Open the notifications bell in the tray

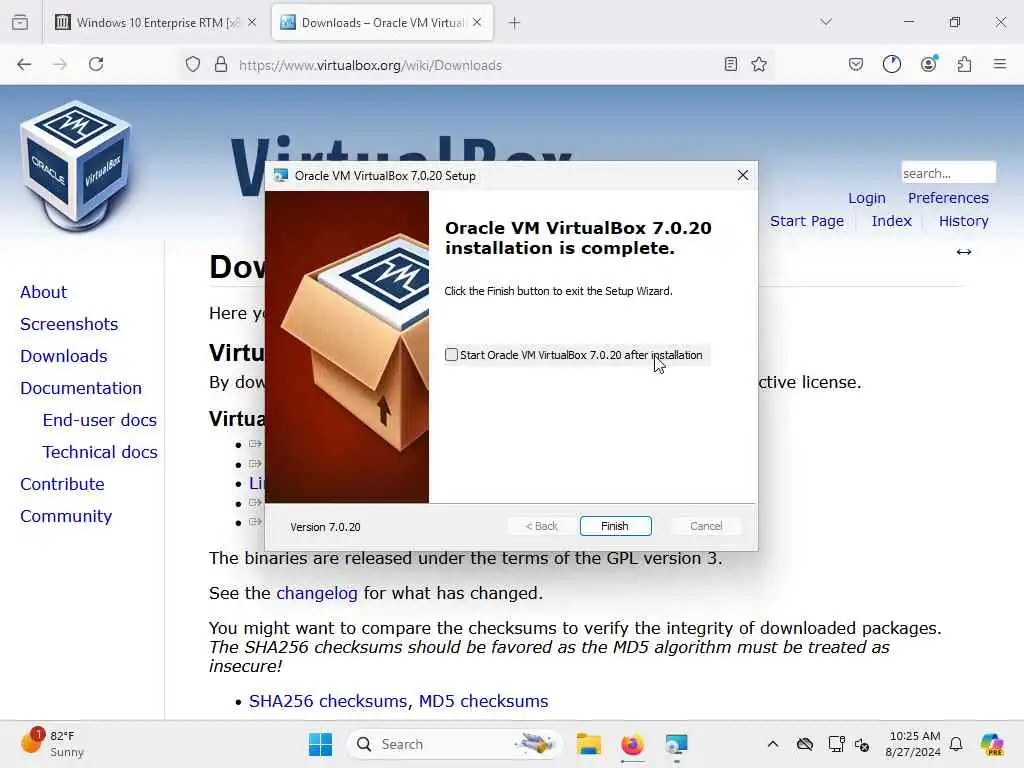pyautogui.click(x=956, y=744)
